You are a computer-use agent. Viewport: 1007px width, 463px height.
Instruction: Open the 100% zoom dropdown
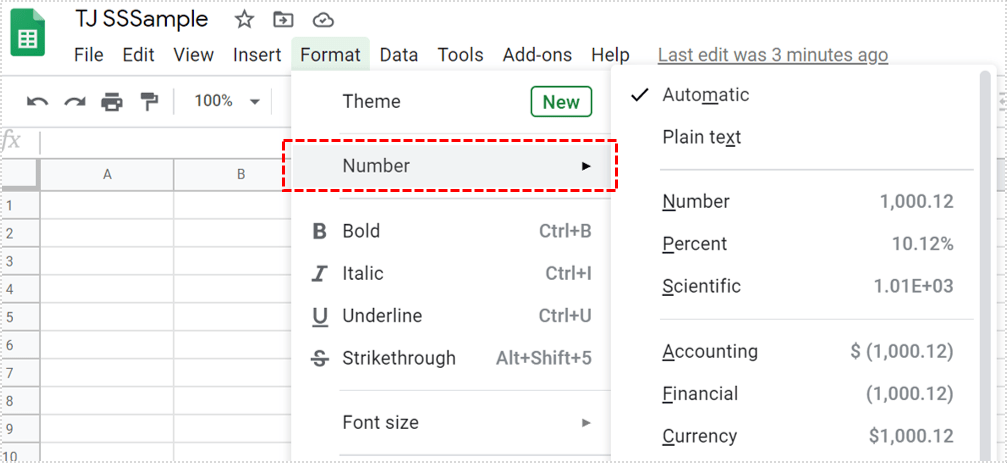(x=226, y=101)
